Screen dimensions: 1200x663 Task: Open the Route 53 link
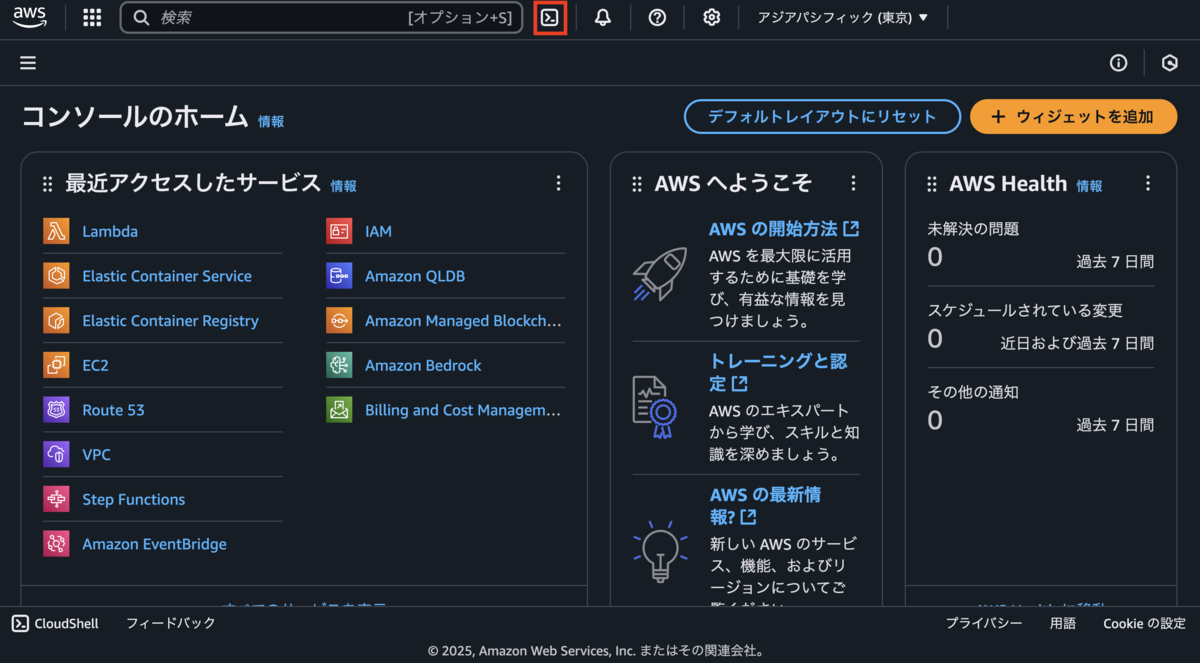(113, 410)
